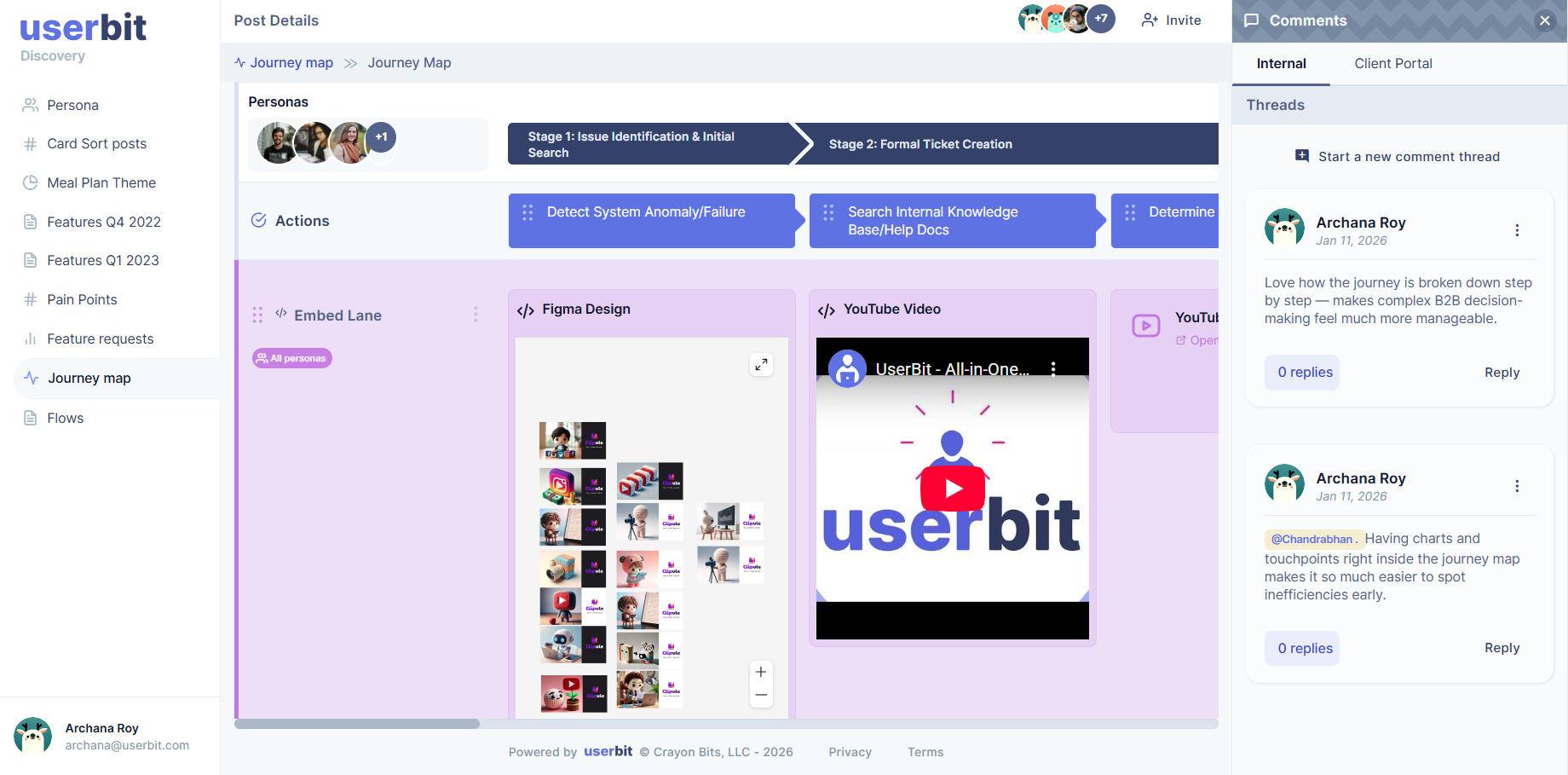Click the Meal Plan Theme clock icon
Screen dimensions: 1568x775
(x=32, y=182)
